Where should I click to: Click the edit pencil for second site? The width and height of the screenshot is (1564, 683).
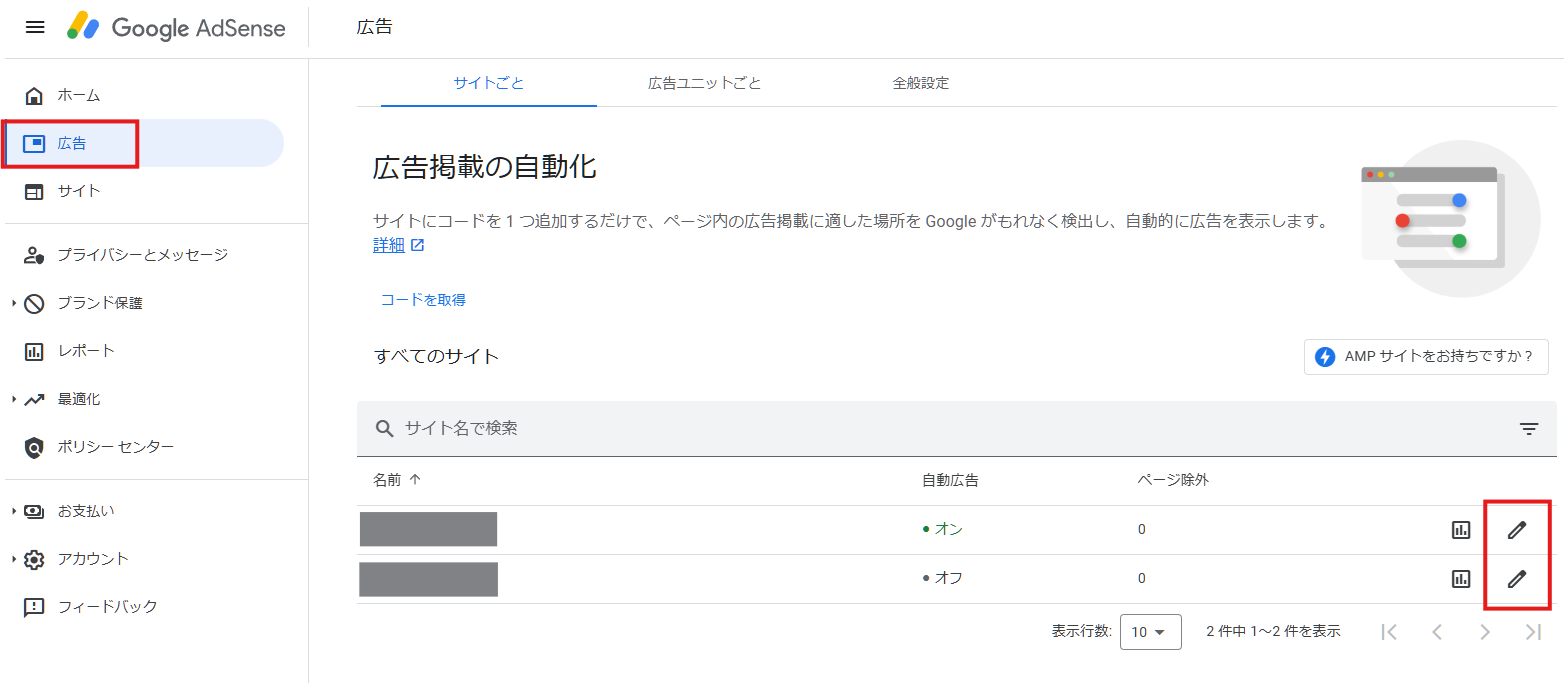tap(1517, 578)
